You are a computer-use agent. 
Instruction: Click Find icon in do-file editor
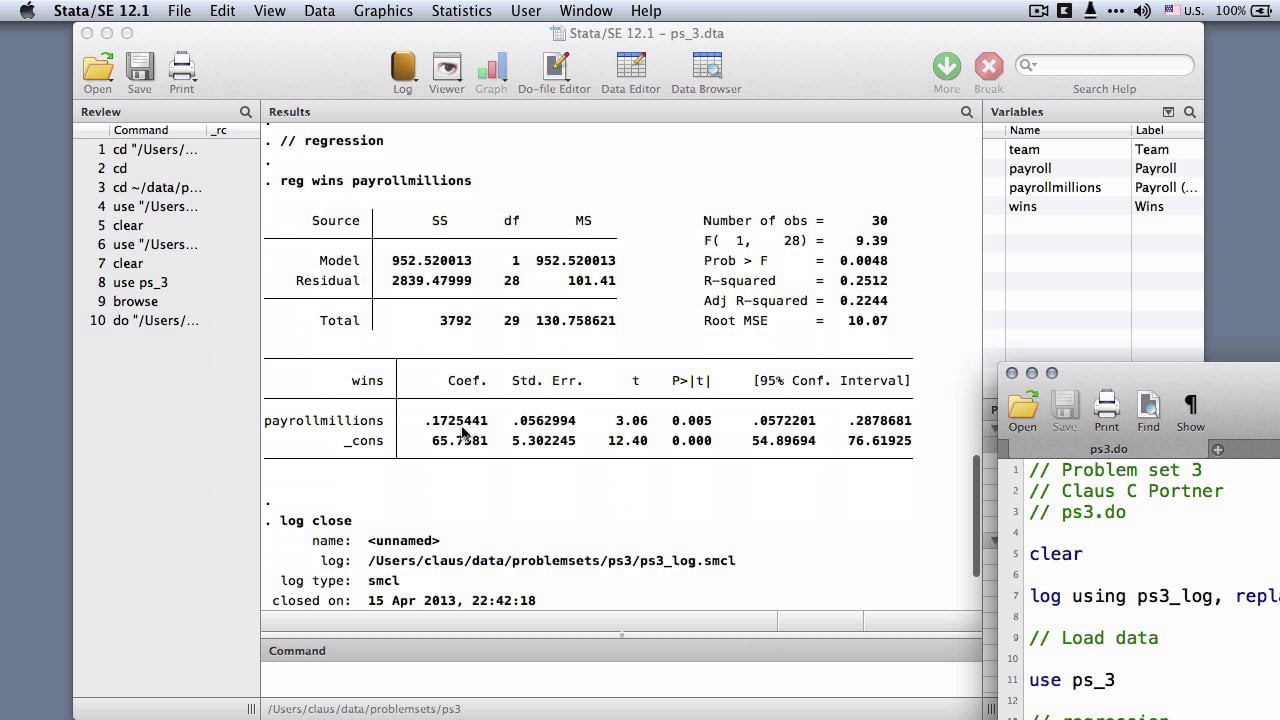coord(1148,406)
